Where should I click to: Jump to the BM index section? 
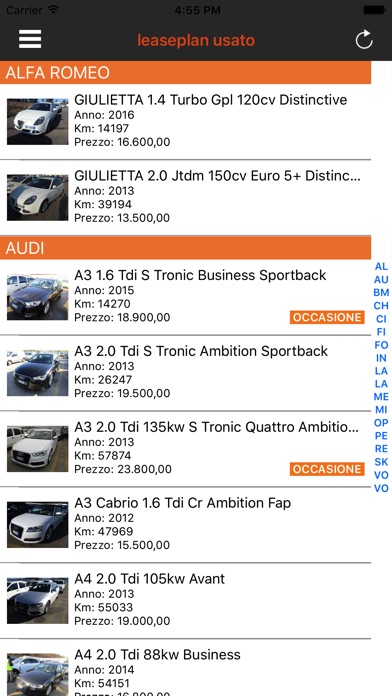point(381,293)
